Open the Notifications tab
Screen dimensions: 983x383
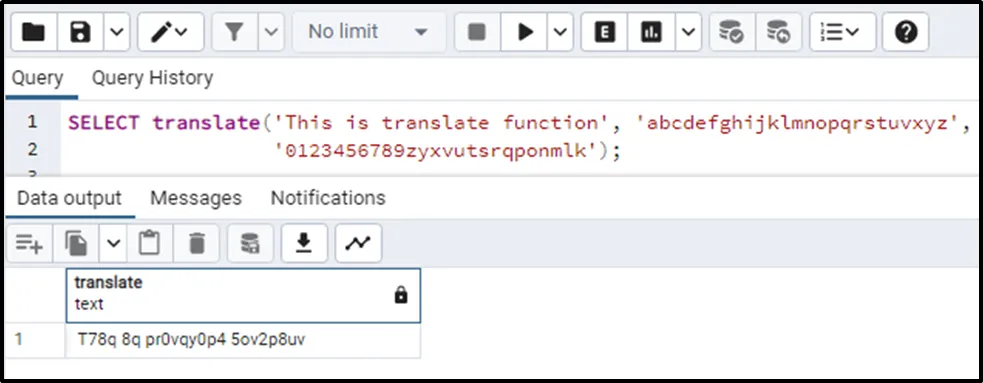tap(328, 198)
